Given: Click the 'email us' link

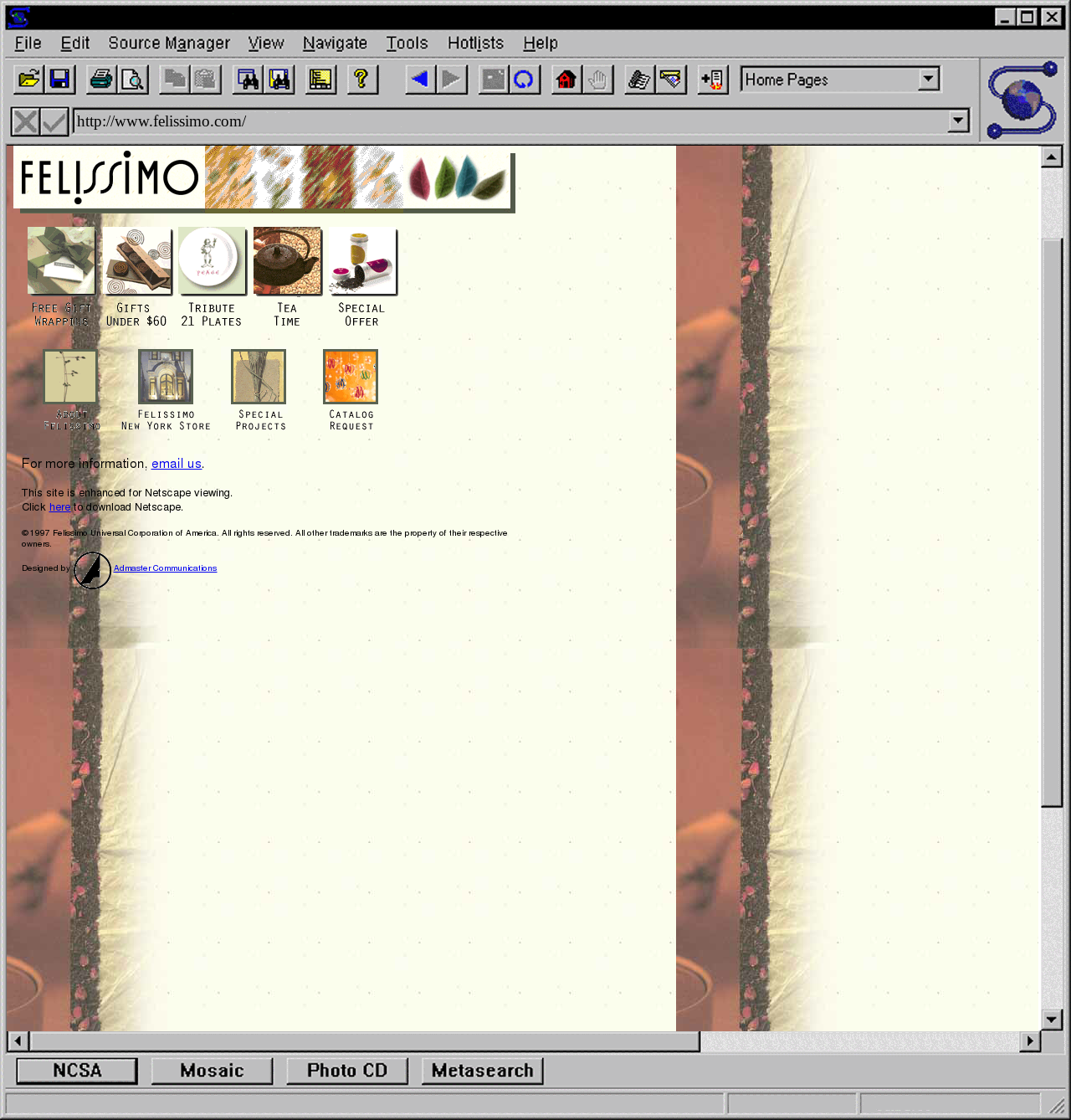Looking at the screenshot, I should point(176,464).
